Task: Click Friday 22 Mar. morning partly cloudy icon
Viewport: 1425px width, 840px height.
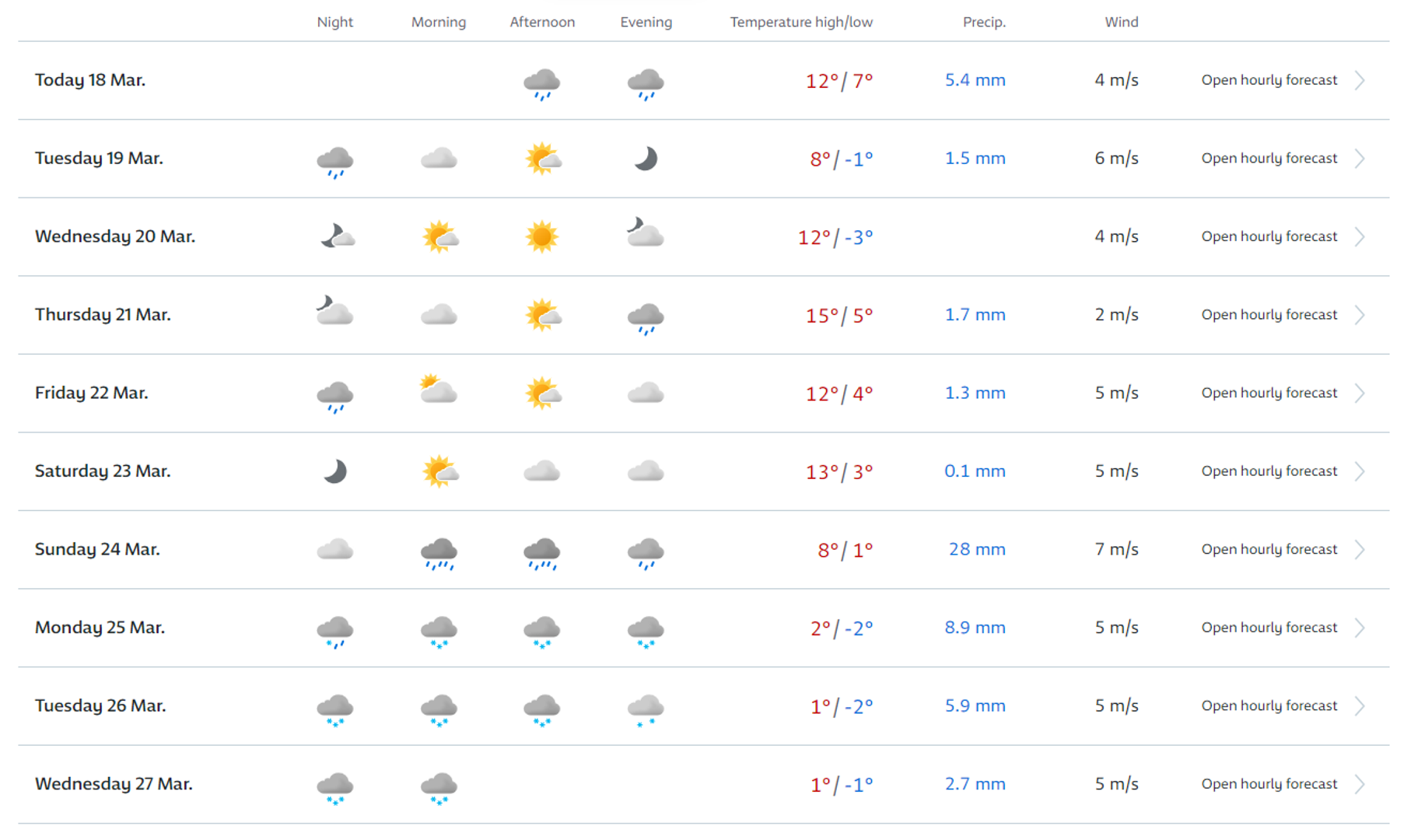Action: pos(439,390)
